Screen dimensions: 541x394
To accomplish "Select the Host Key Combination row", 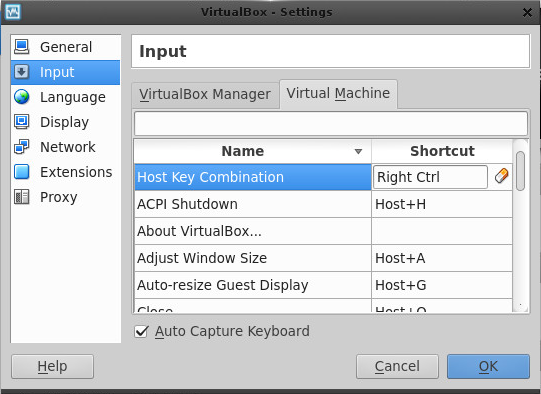I will (253, 177).
